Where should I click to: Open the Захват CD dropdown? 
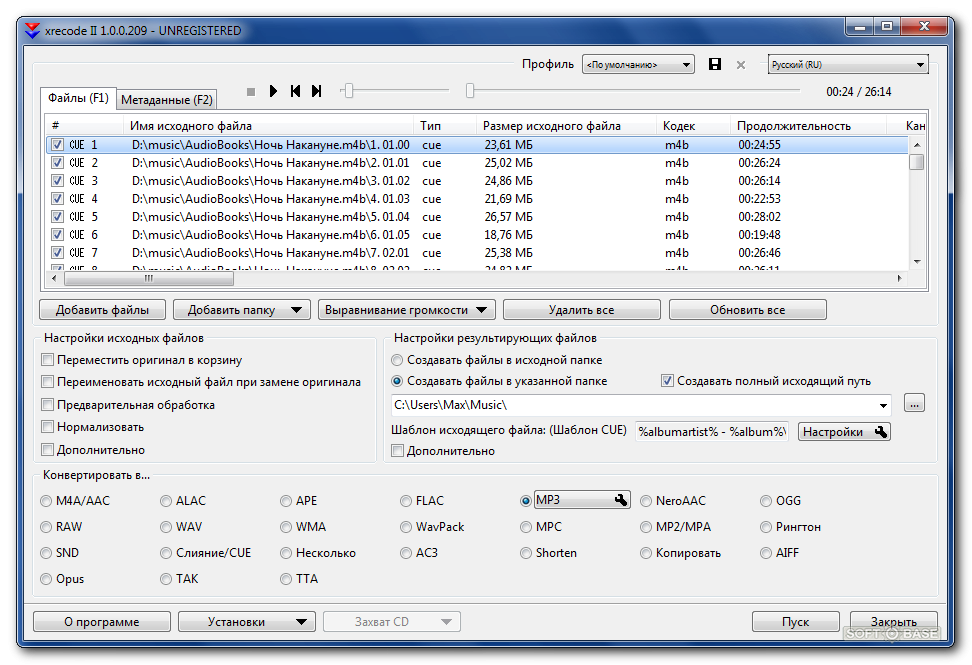pos(392,622)
